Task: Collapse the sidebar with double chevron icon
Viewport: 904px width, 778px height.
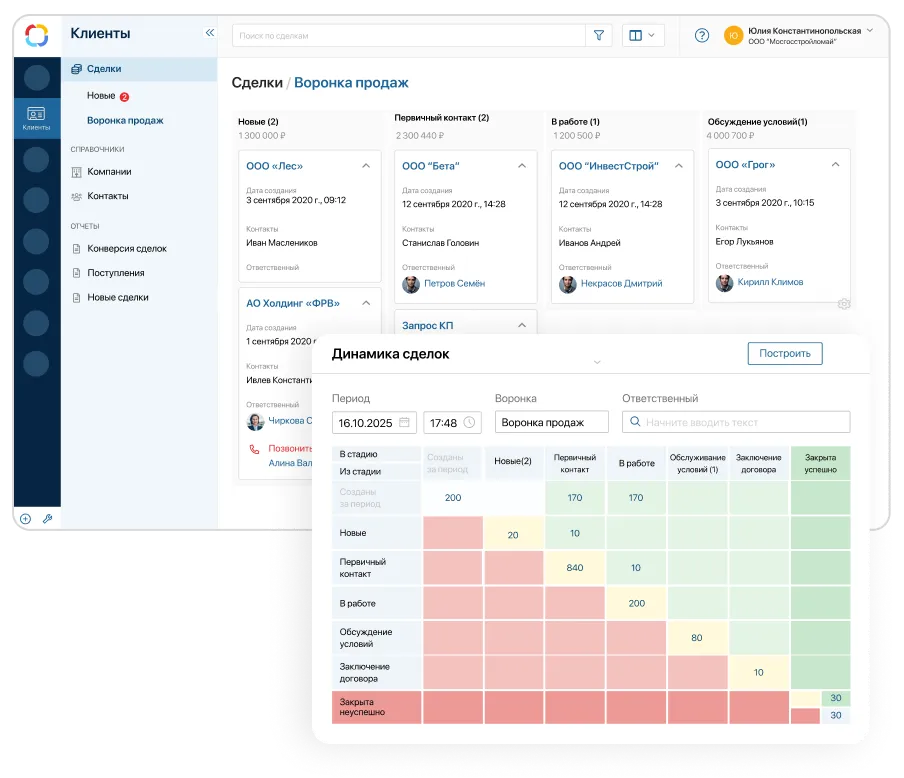Action: tap(210, 33)
